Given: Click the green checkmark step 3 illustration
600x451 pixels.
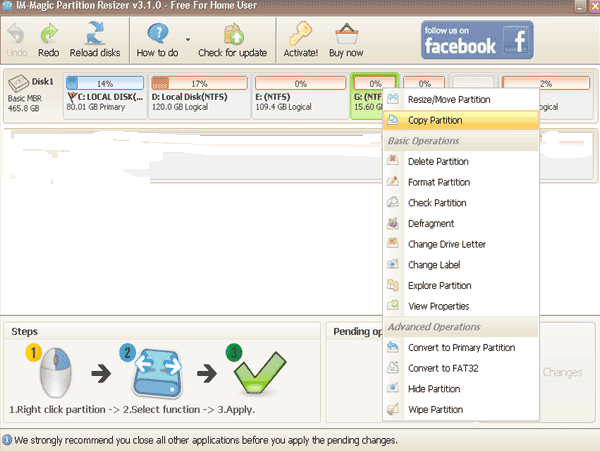Looking at the screenshot, I should click(x=260, y=373).
